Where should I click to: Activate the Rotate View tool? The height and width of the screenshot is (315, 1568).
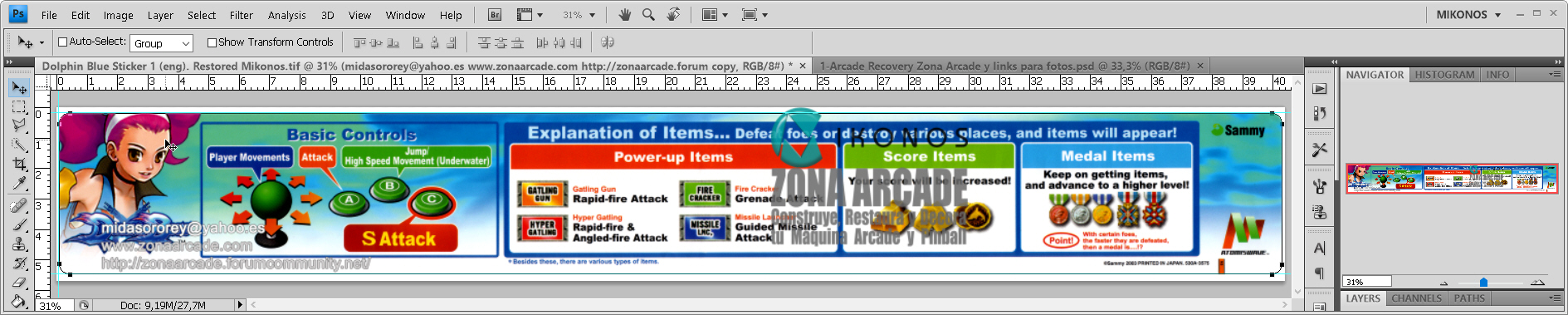tap(673, 15)
